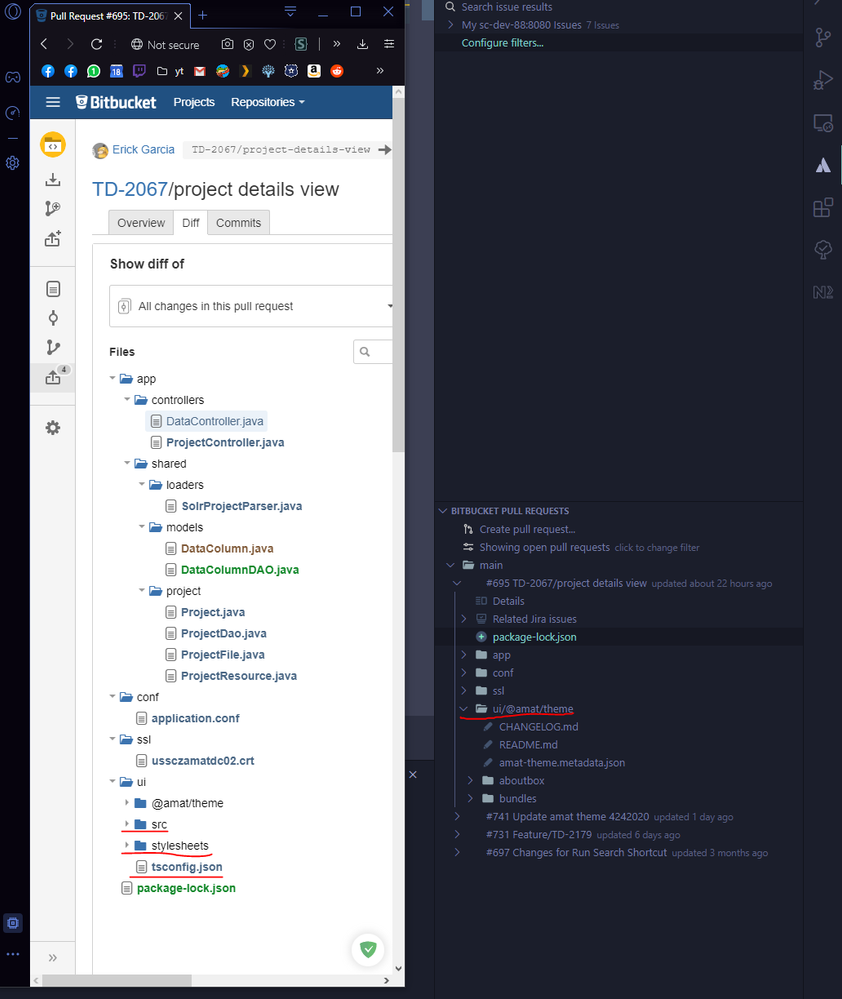The width and height of the screenshot is (842, 999).
Task: Toggle Bitbucket hamburger navigation menu
Action: click(53, 102)
